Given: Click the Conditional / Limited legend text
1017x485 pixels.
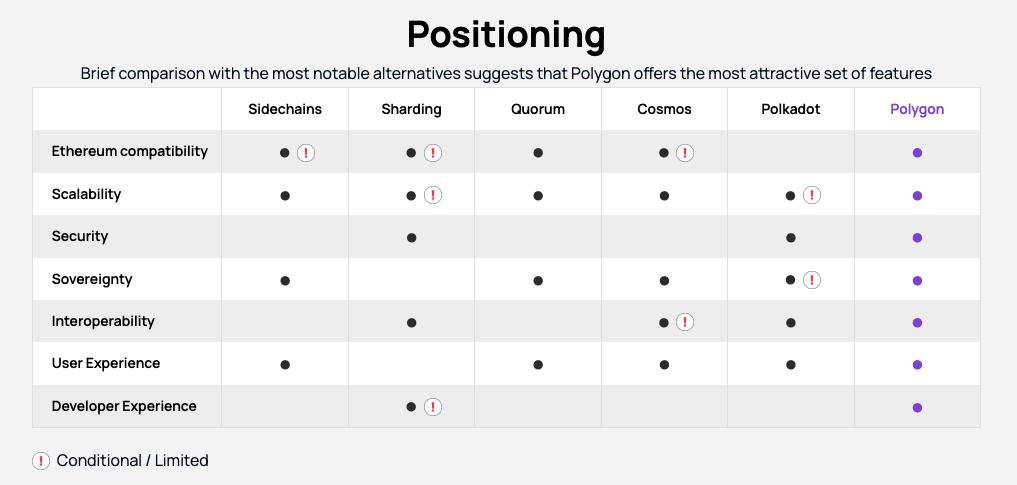Looking at the screenshot, I should pos(132,461).
